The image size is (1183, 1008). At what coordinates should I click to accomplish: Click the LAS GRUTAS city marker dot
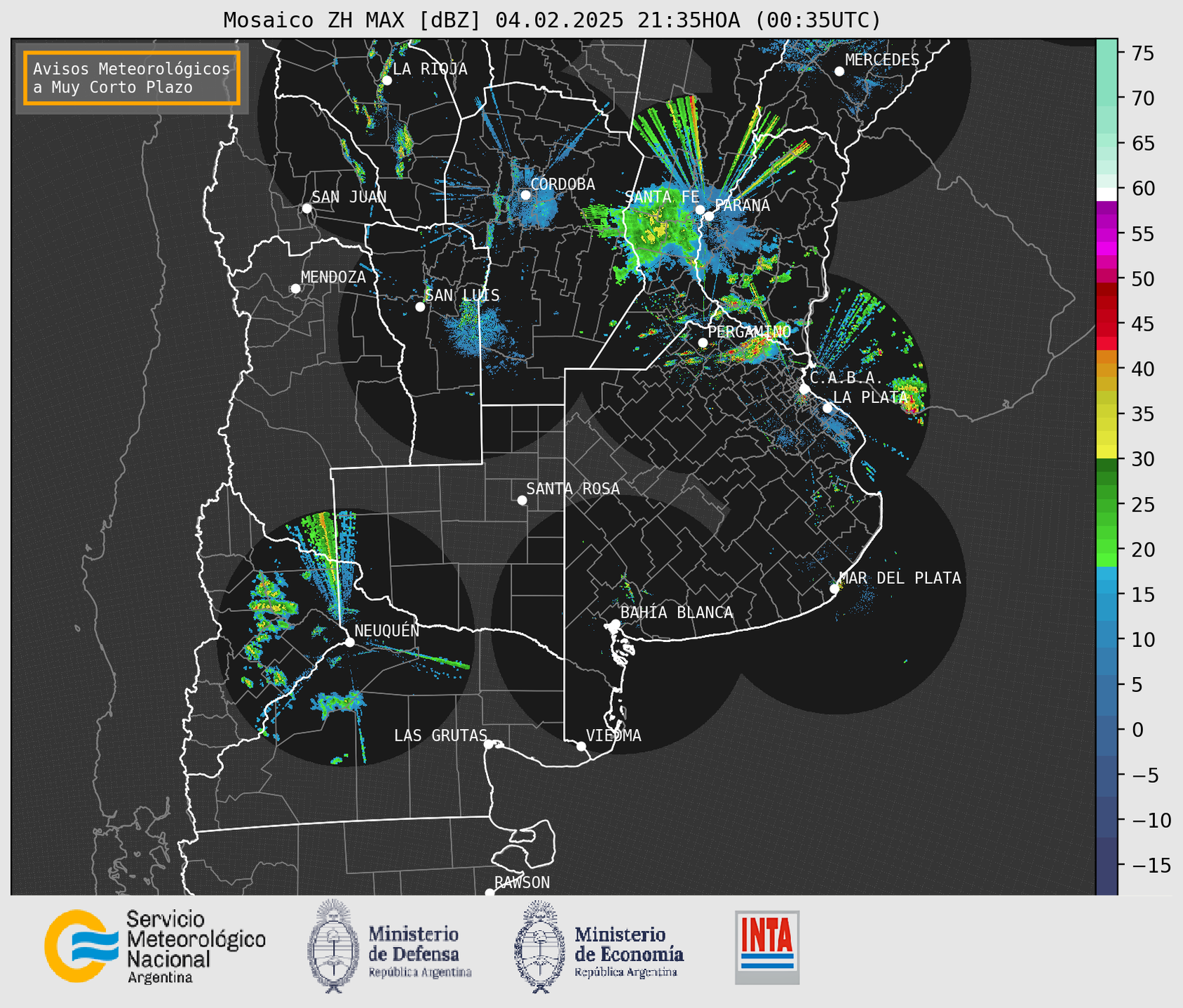coord(489,744)
